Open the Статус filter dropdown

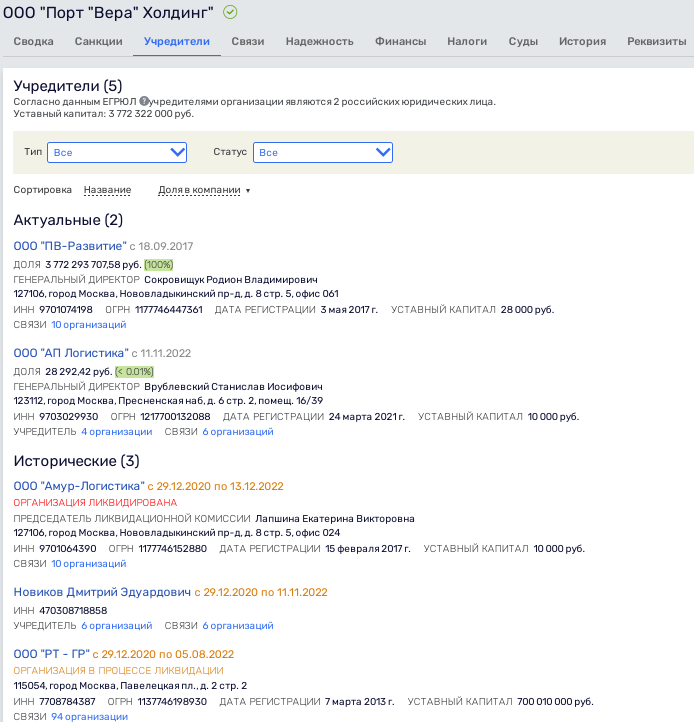pyautogui.click(x=322, y=152)
